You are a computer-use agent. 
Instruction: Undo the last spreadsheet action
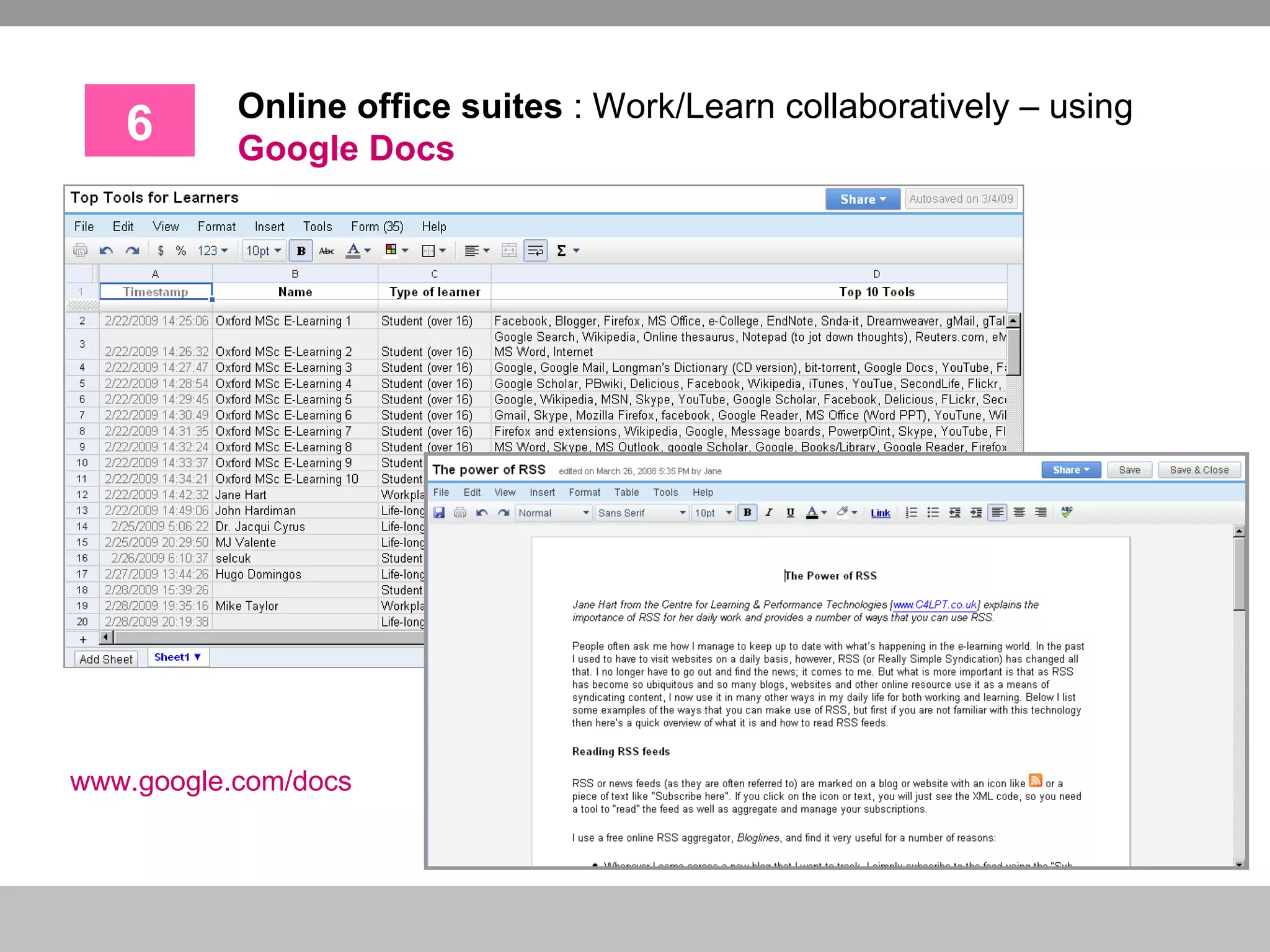click(x=106, y=250)
